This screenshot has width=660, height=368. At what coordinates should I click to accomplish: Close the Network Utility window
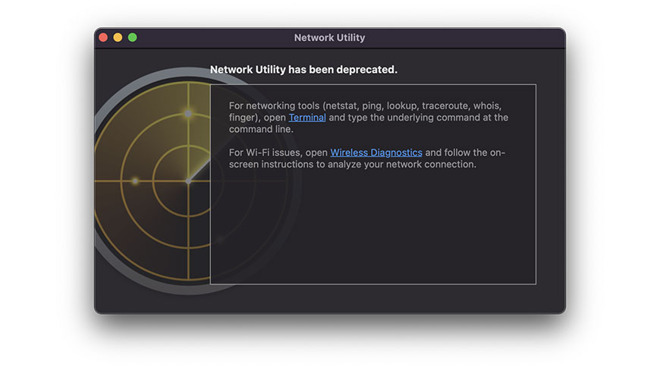coord(104,37)
